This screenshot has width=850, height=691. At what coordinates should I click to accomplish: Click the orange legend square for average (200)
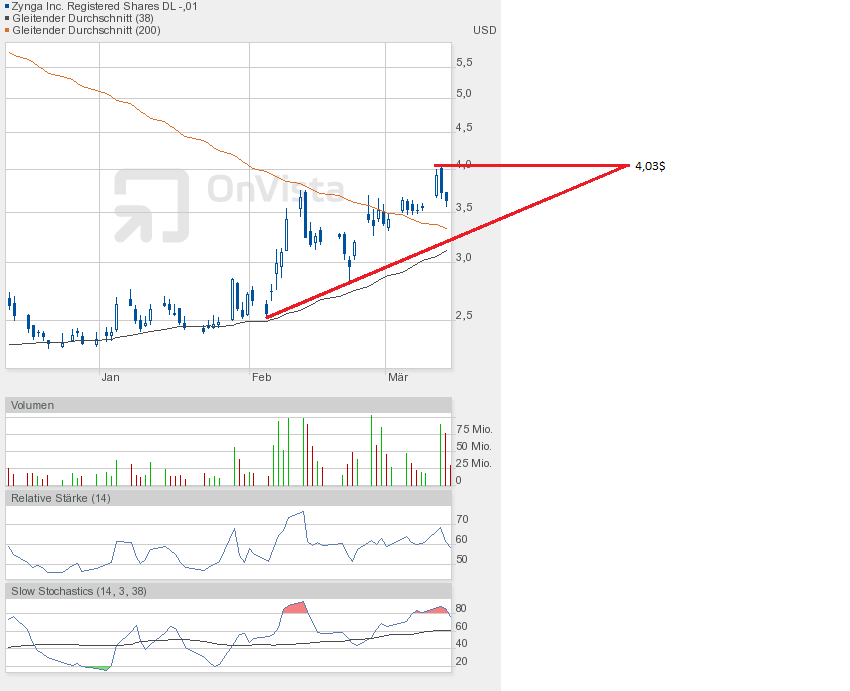6,30
